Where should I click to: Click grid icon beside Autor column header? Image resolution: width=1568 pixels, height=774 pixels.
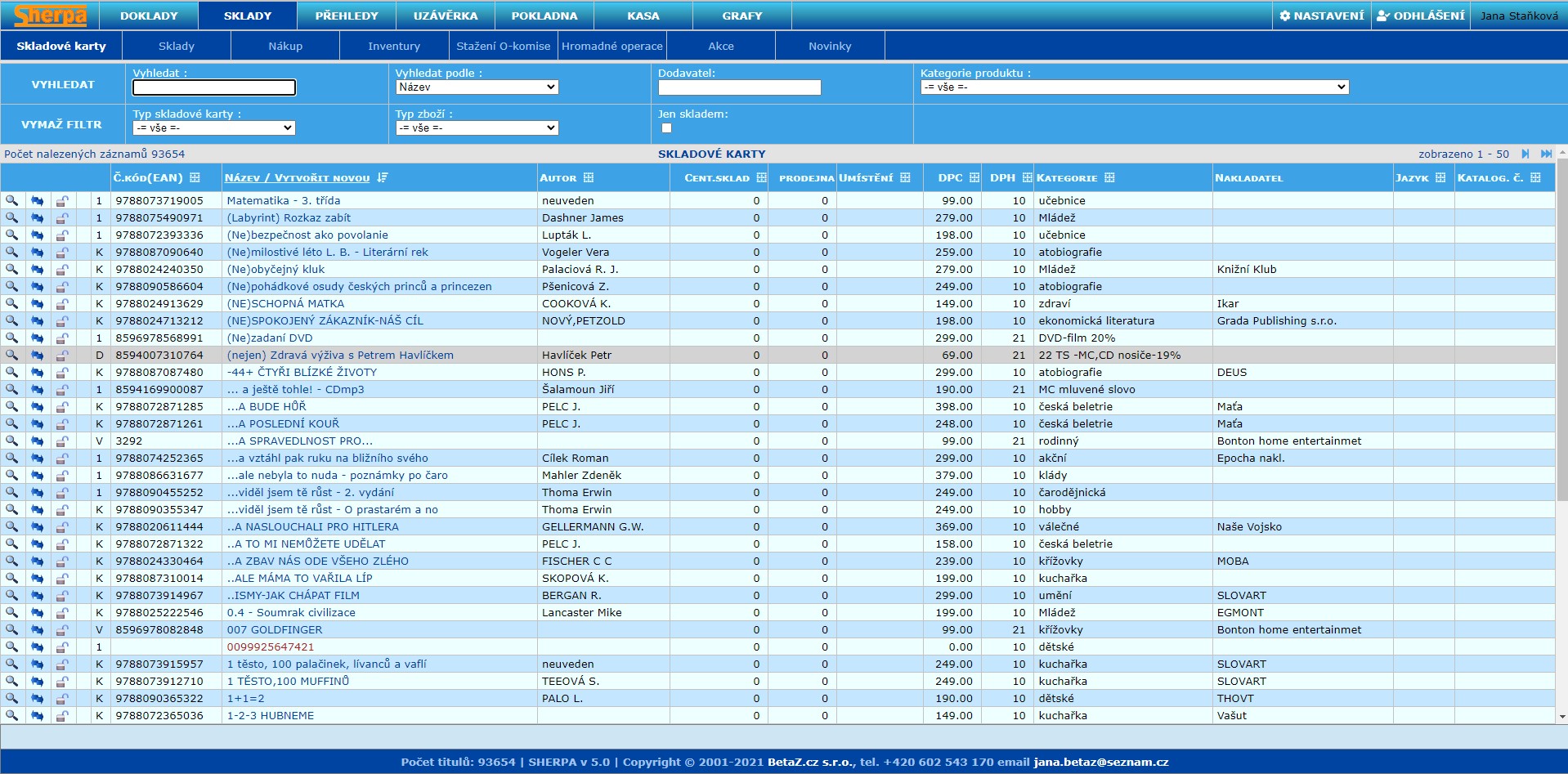[x=589, y=177]
